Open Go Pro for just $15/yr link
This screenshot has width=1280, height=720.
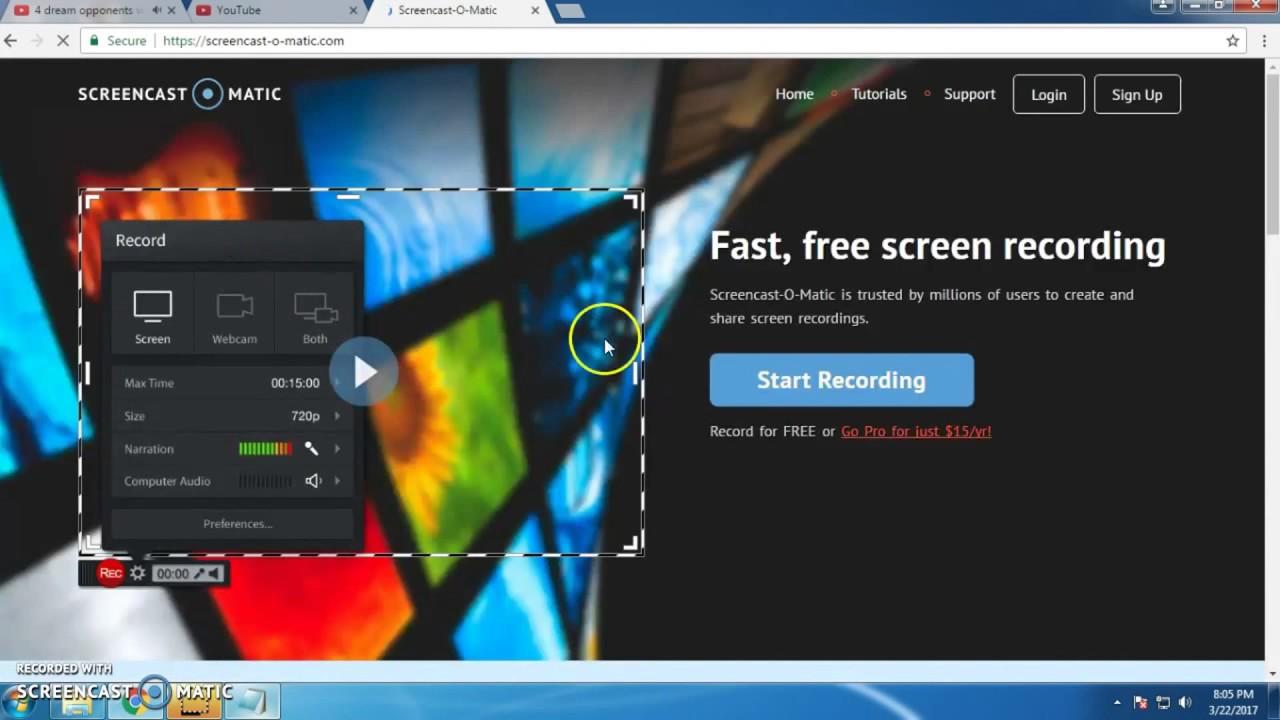(916, 431)
